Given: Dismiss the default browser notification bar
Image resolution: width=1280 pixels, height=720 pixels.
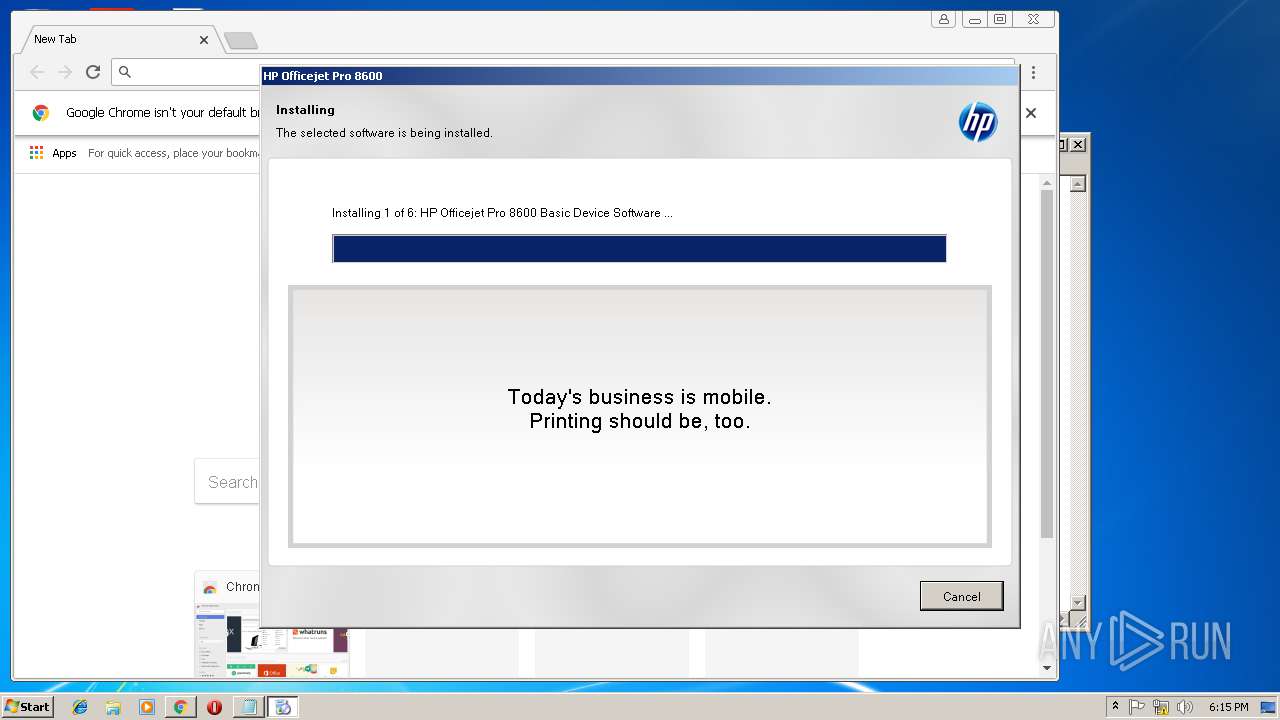Looking at the screenshot, I should point(1031,113).
